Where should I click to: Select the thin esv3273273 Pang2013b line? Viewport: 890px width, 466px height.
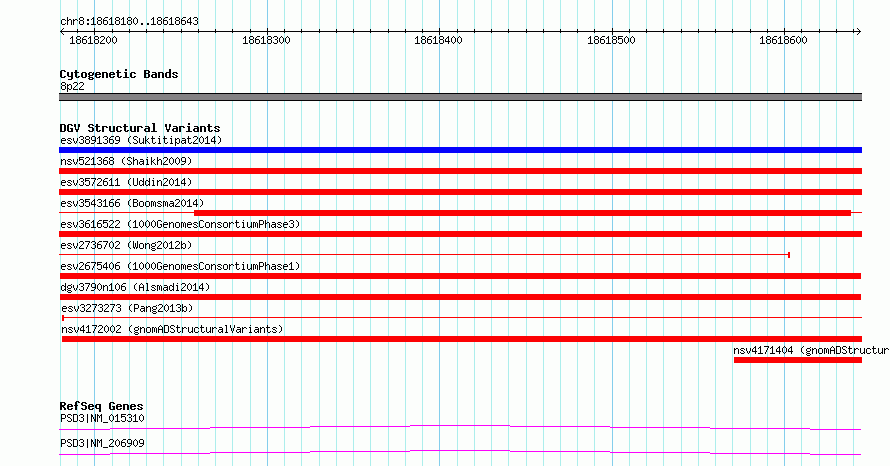tap(461, 318)
